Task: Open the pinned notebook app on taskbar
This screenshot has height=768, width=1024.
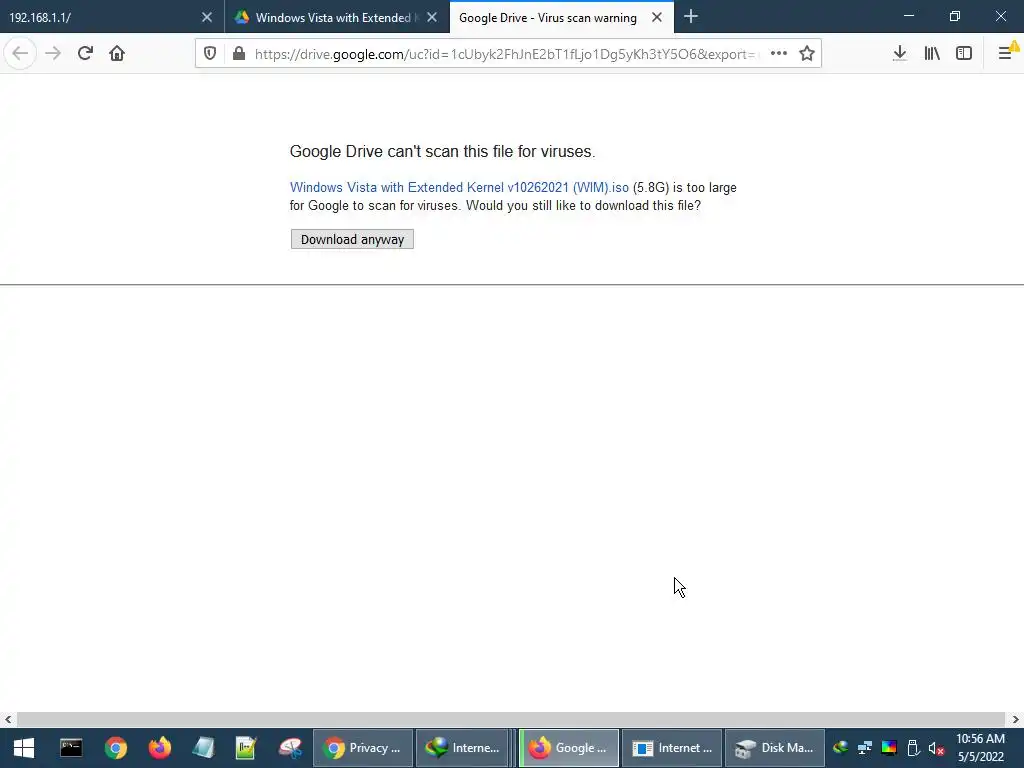Action: click(203, 748)
